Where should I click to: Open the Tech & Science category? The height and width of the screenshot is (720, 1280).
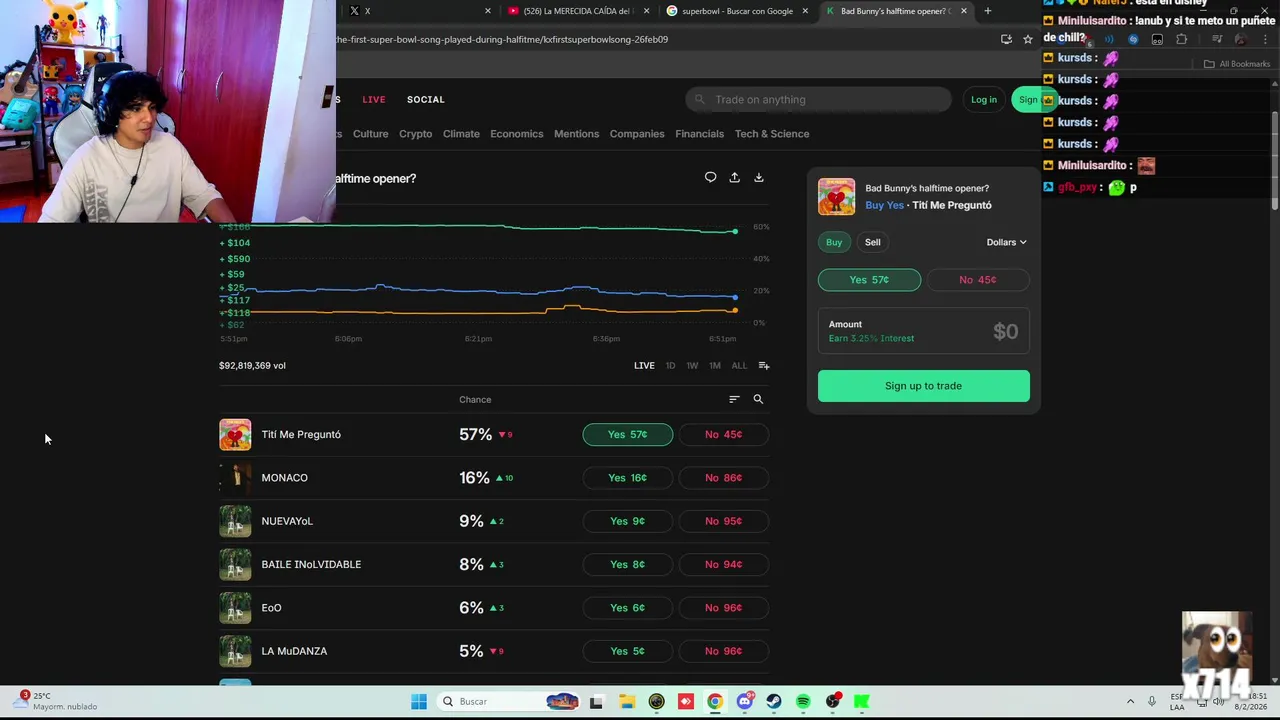point(772,134)
